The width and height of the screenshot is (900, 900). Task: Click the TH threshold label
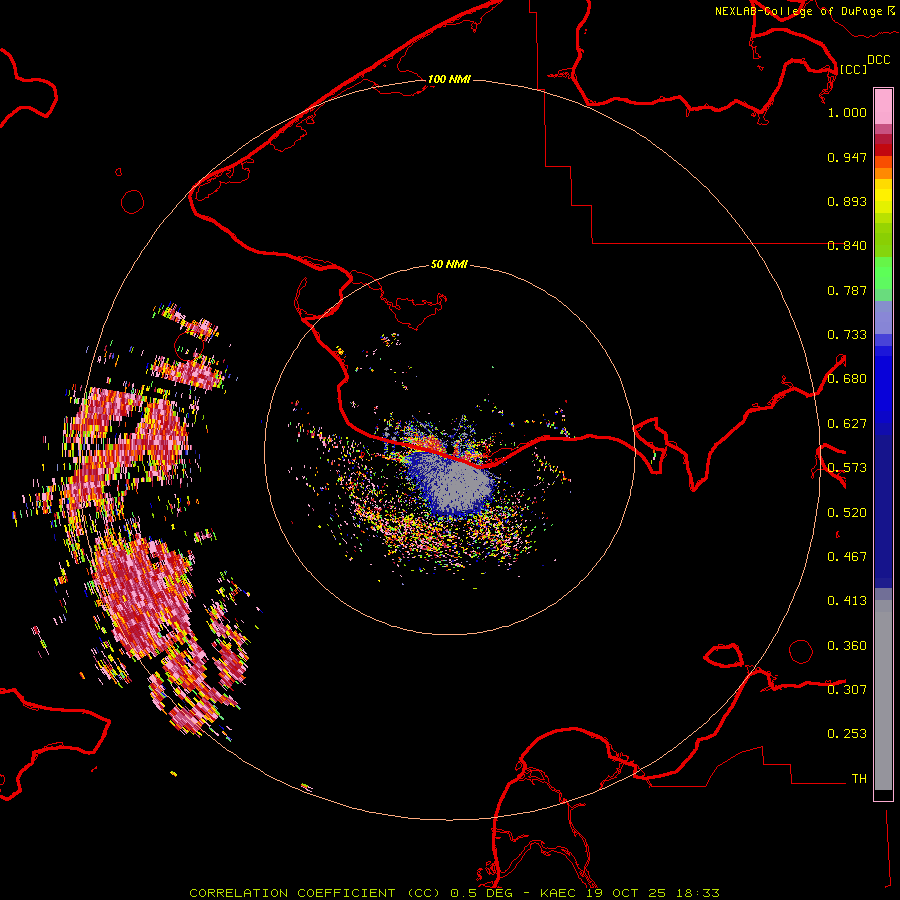click(859, 778)
